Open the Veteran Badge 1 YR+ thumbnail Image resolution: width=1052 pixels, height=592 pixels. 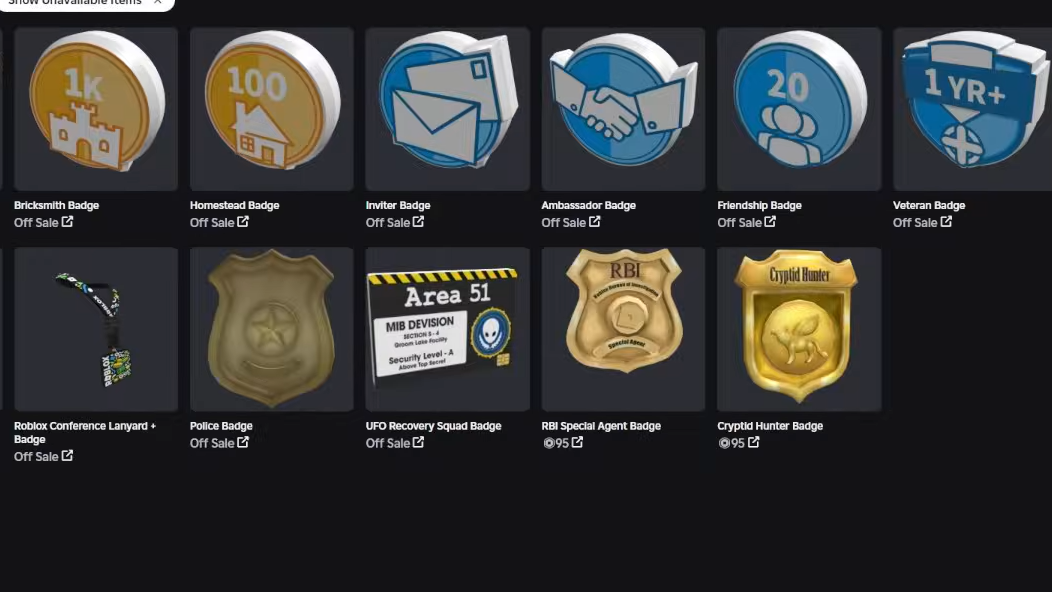tap(972, 109)
